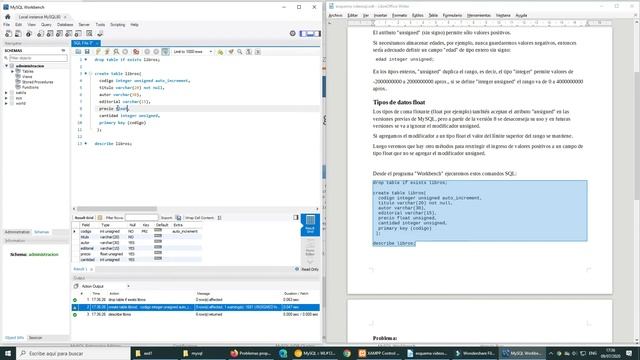The width and height of the screenshot is (640, 360).
Task: Click the explain query magnifier icon
Action: 116,52
